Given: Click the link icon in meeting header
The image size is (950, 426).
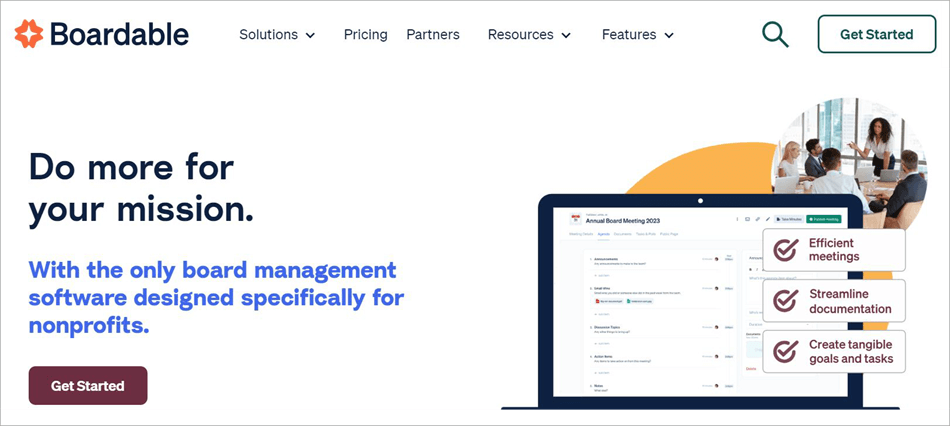Looking at the screenshot, I should 758,219.
